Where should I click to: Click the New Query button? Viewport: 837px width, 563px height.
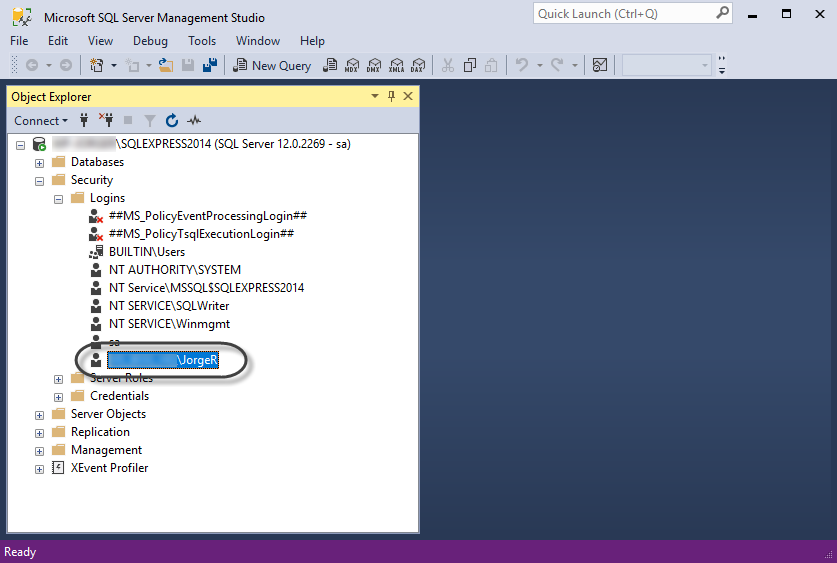(272, 66)
